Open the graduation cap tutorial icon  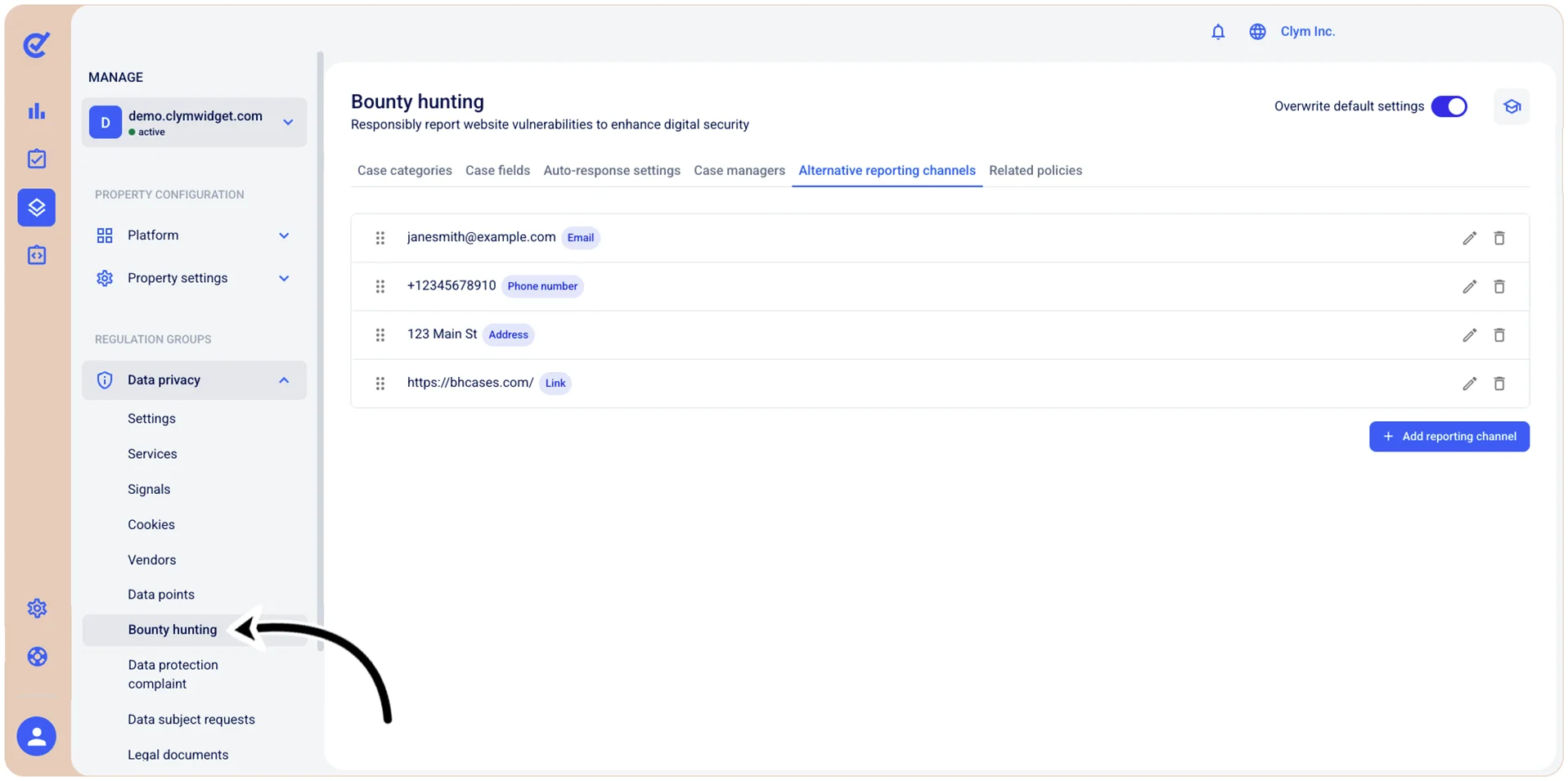click(1512, 106)
